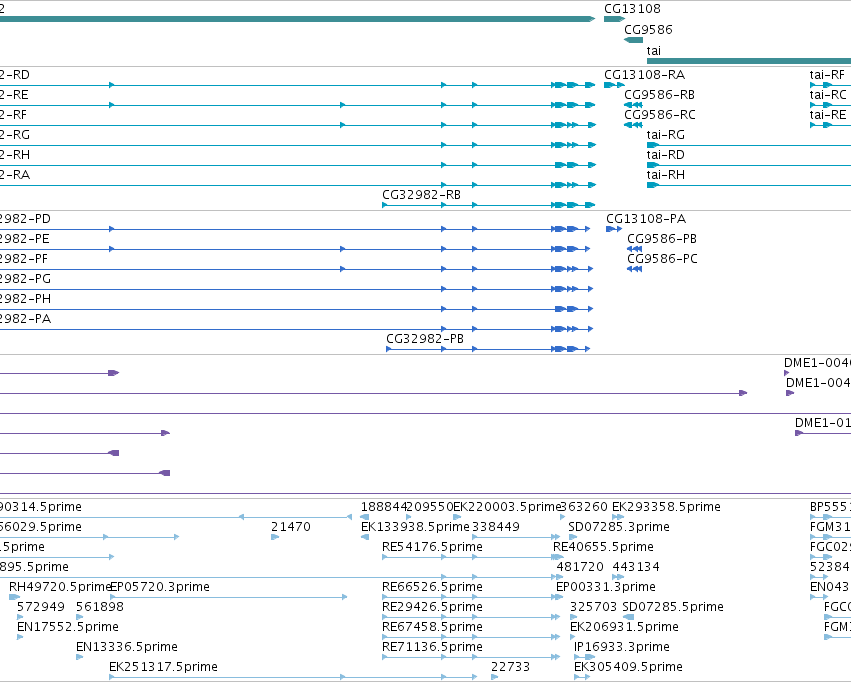Click the EK133938.5prime EST label
Screen dimensions: 851x682
point(415,527)
